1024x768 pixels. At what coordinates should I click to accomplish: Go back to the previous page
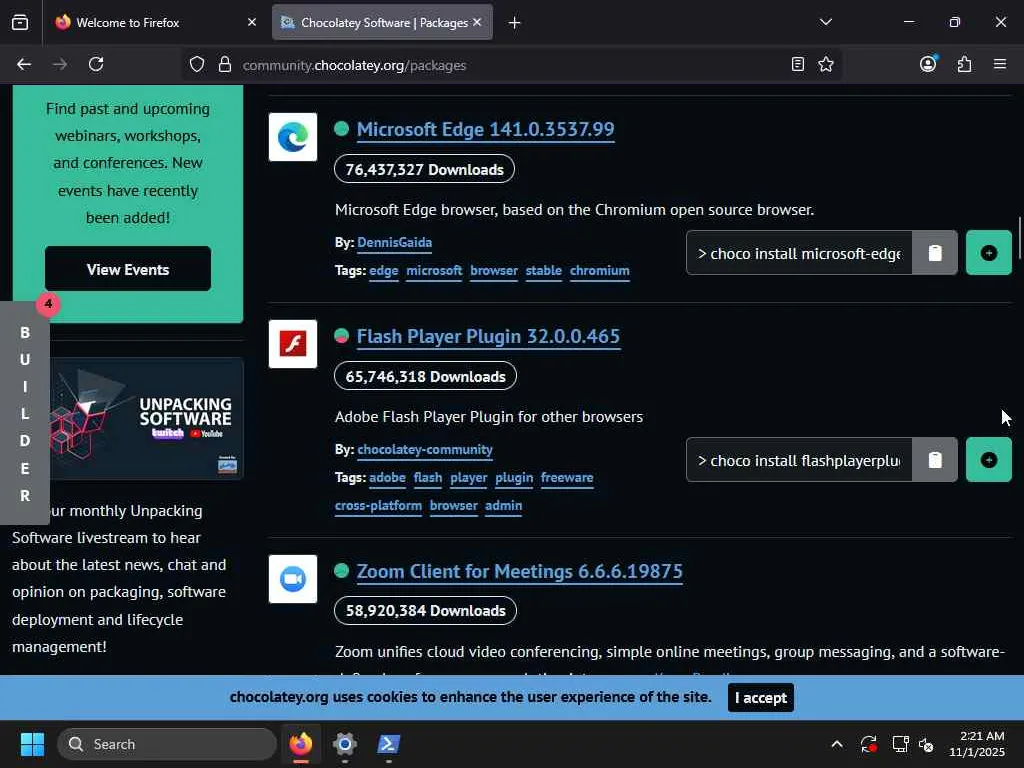point(24,64)
